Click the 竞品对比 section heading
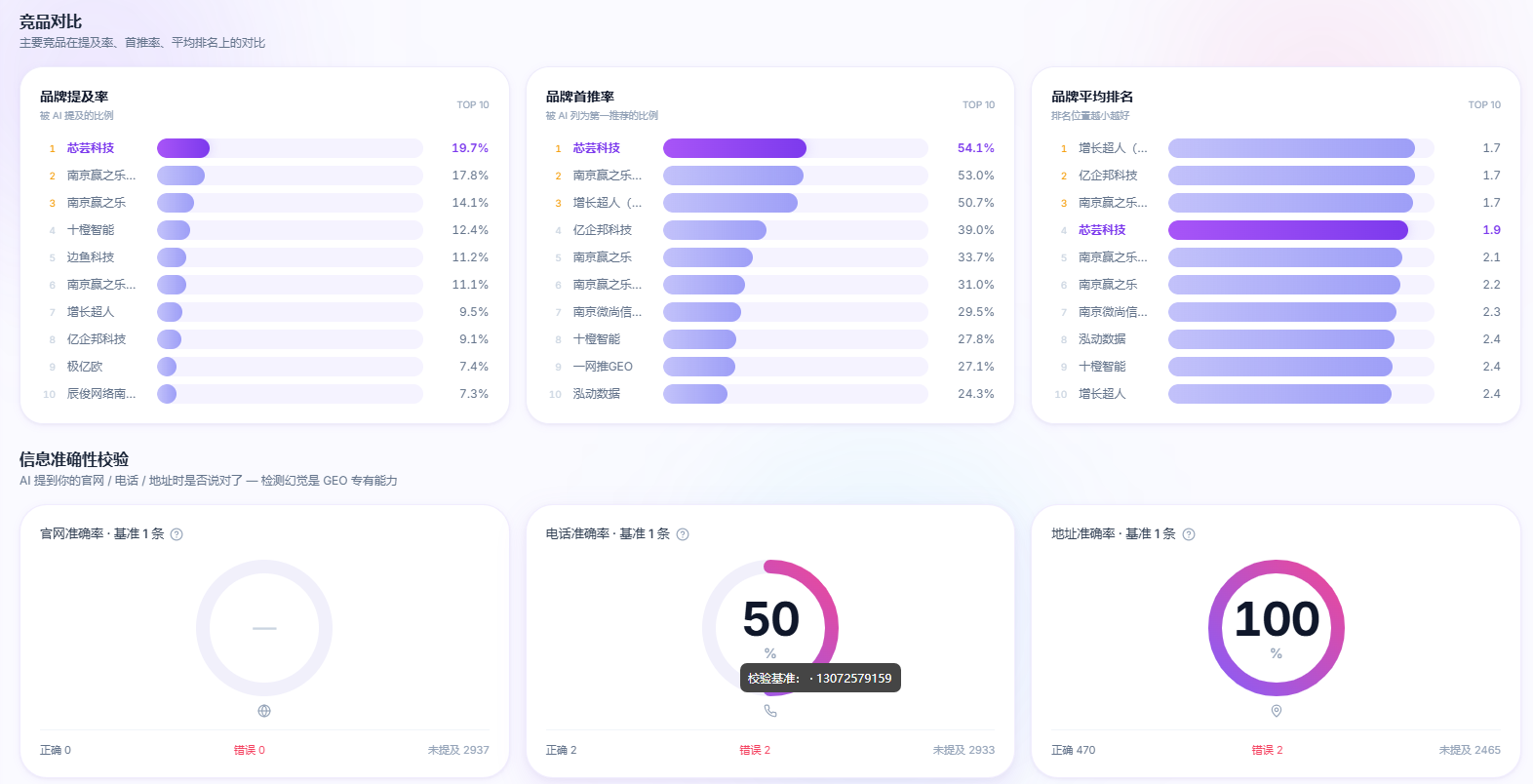The image size is (1533, 784). click(x=51, y=21)
